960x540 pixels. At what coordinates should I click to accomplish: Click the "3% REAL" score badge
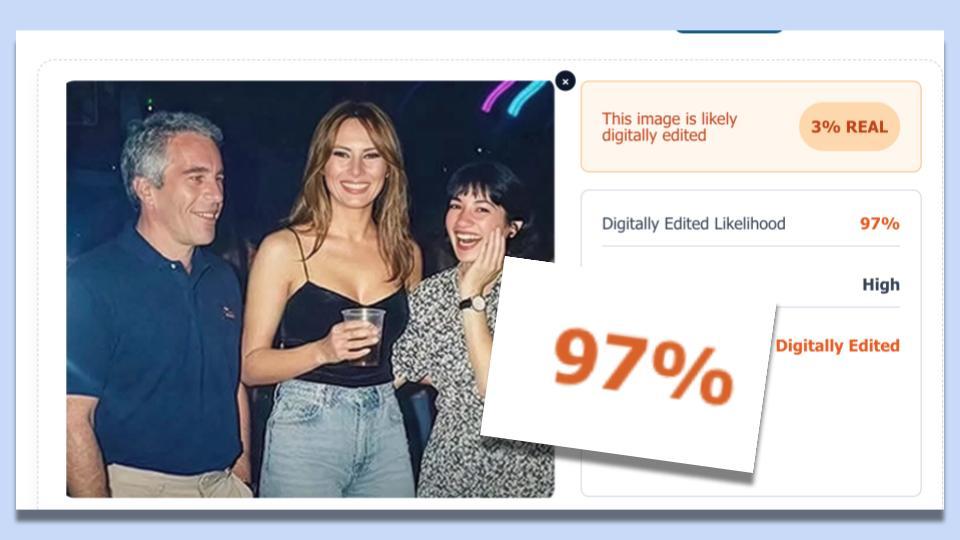click(849, 127)
